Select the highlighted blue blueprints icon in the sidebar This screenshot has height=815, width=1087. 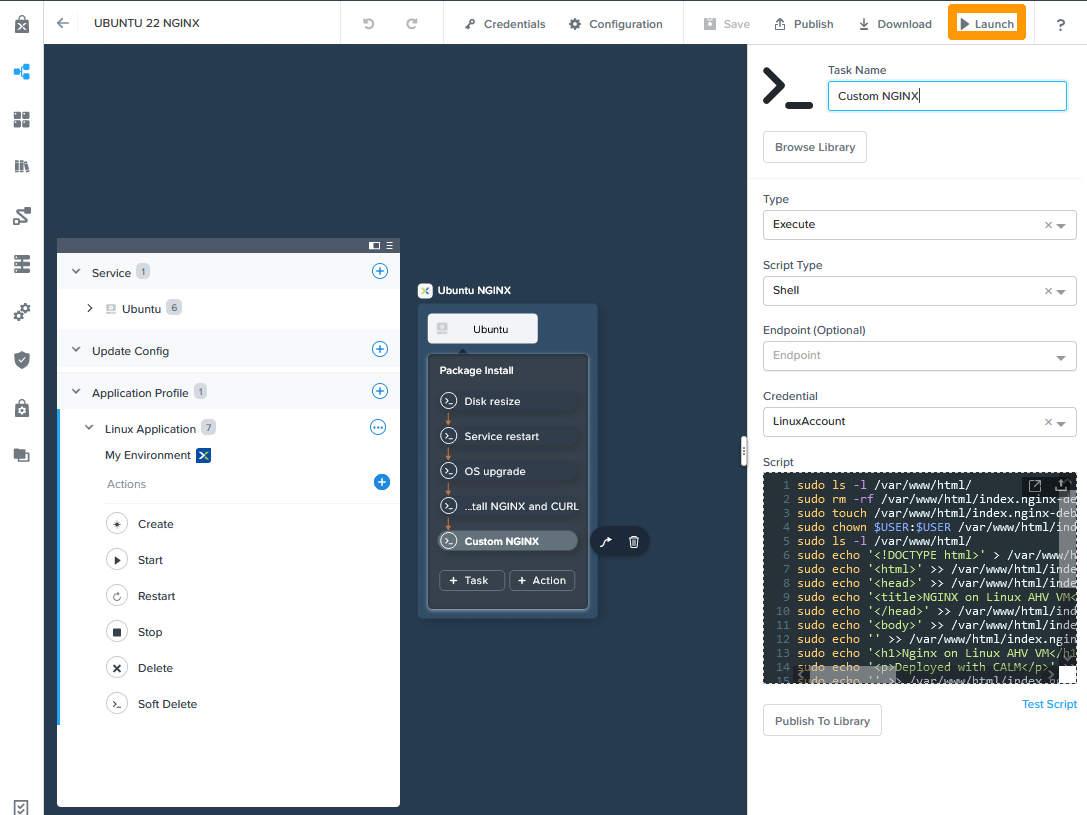tap(21, 72)
